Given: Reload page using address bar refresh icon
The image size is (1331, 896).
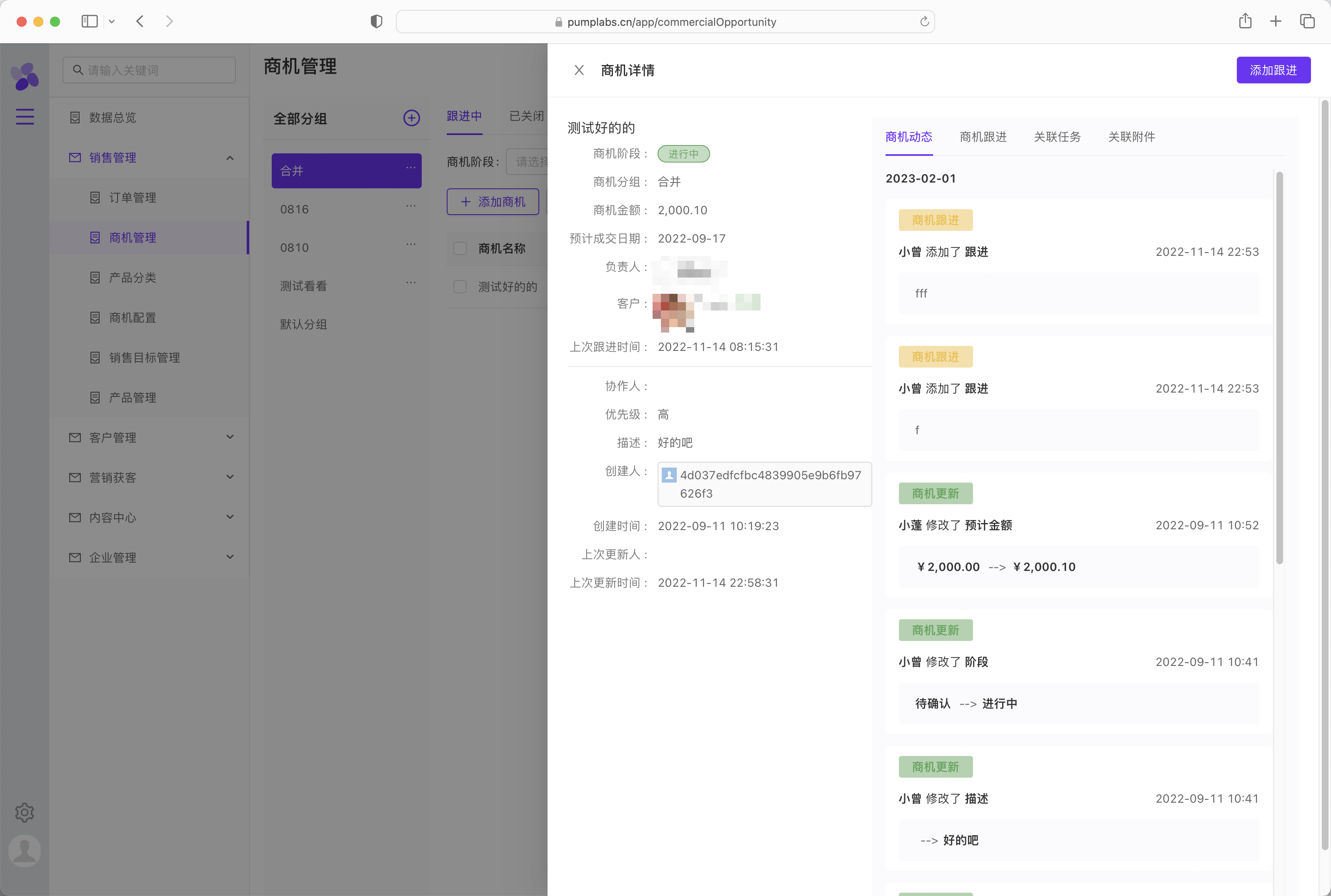Looking at the screenshot, I should [x=924, y=22].
